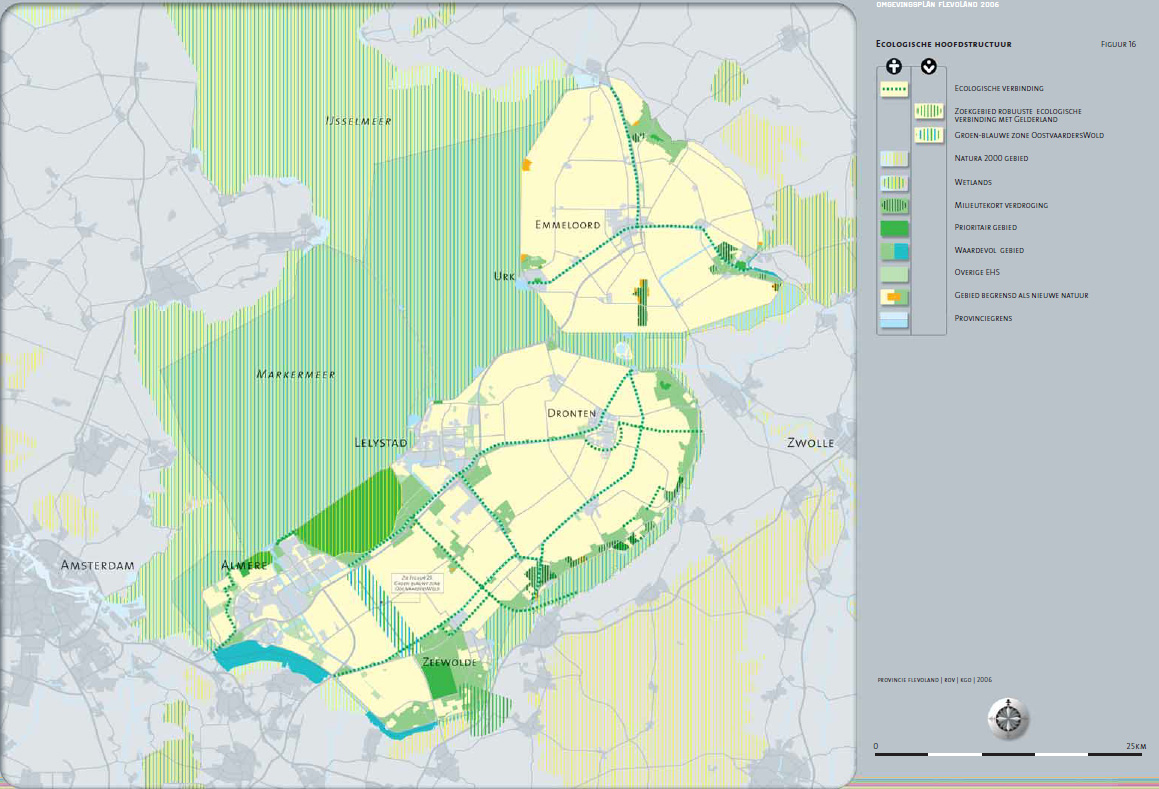
Task: Click the Milieutekort verdroging legend symbol
Action: click(893, 205)
